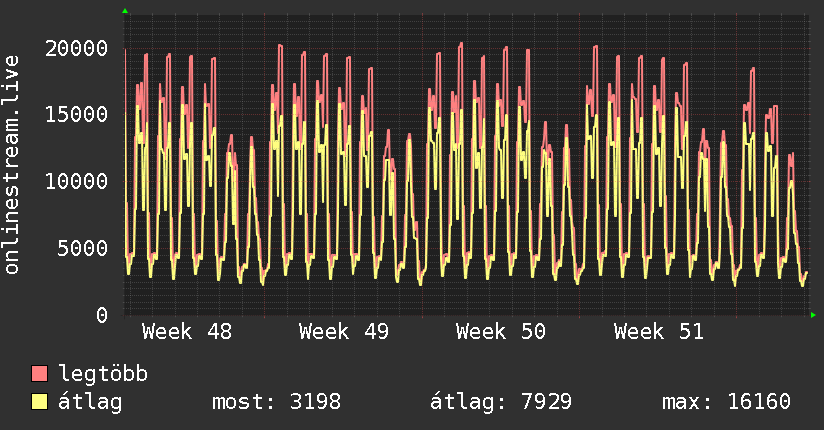Viewport: 824px width, 430px height.
Task: Click the Week 48 axis label
Action: pyautogui.click(x=186, y=332)
